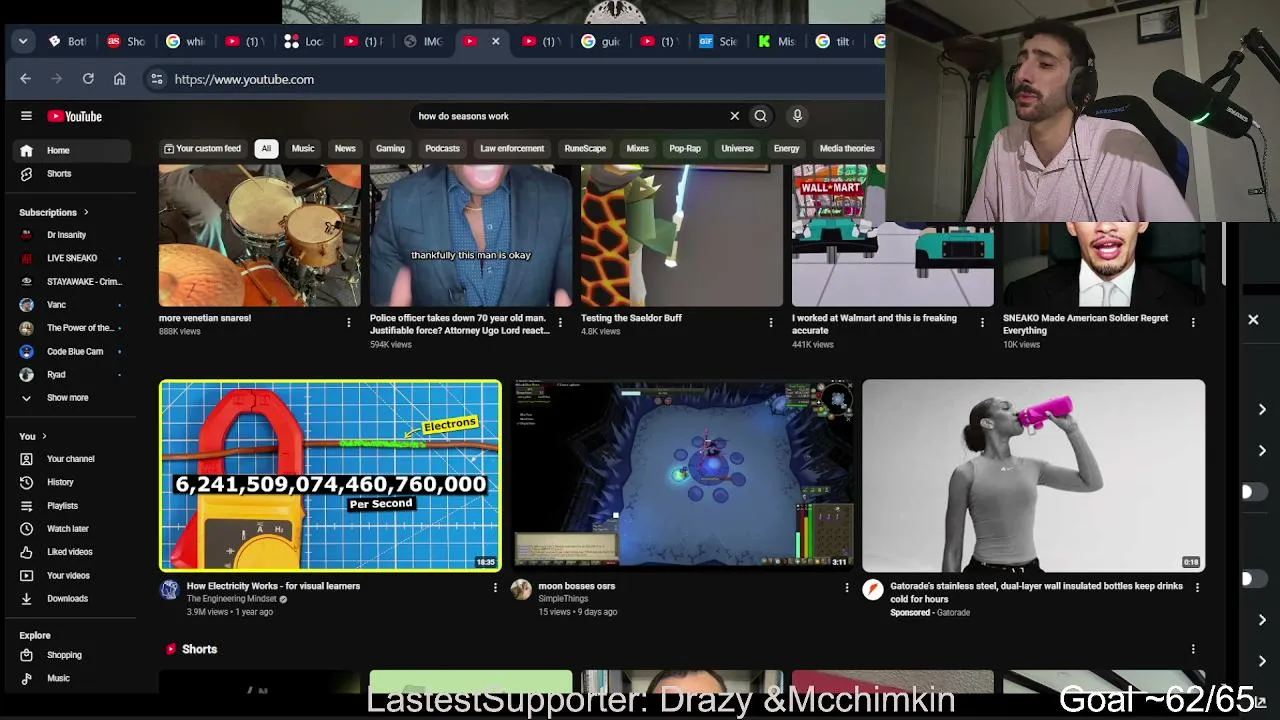Click the YouTube logo
The width and height of the screenshot is (1280, 720).
click(75, 116)
